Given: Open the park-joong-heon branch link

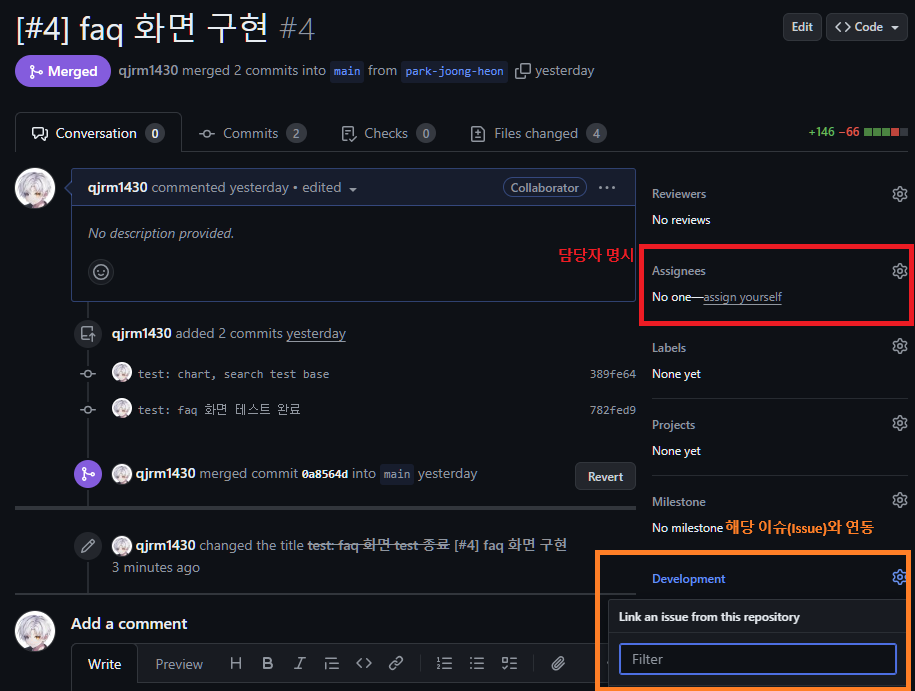Looking at the screenshot, I should [454, 71].
